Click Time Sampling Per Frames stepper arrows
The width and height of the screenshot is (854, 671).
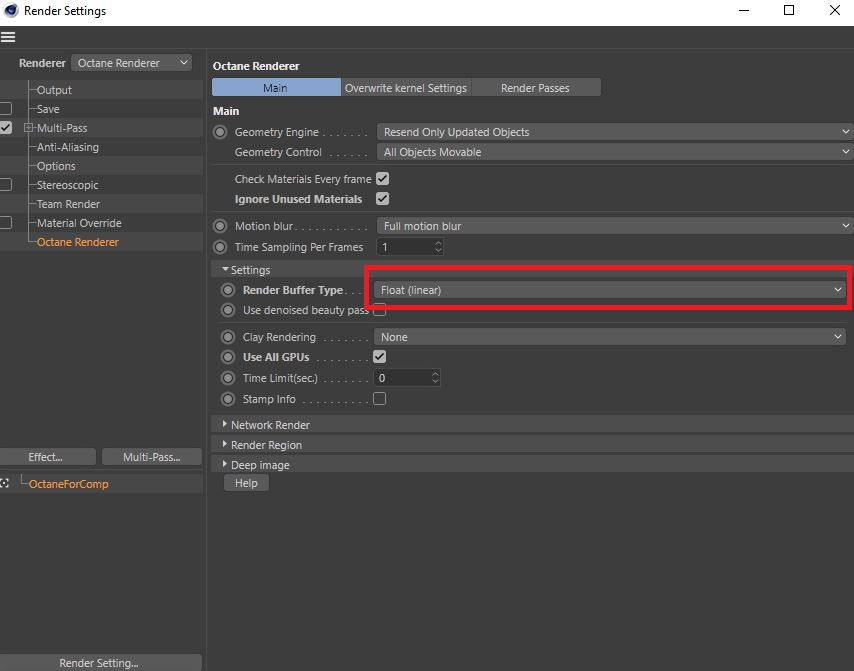pos(438,247)
